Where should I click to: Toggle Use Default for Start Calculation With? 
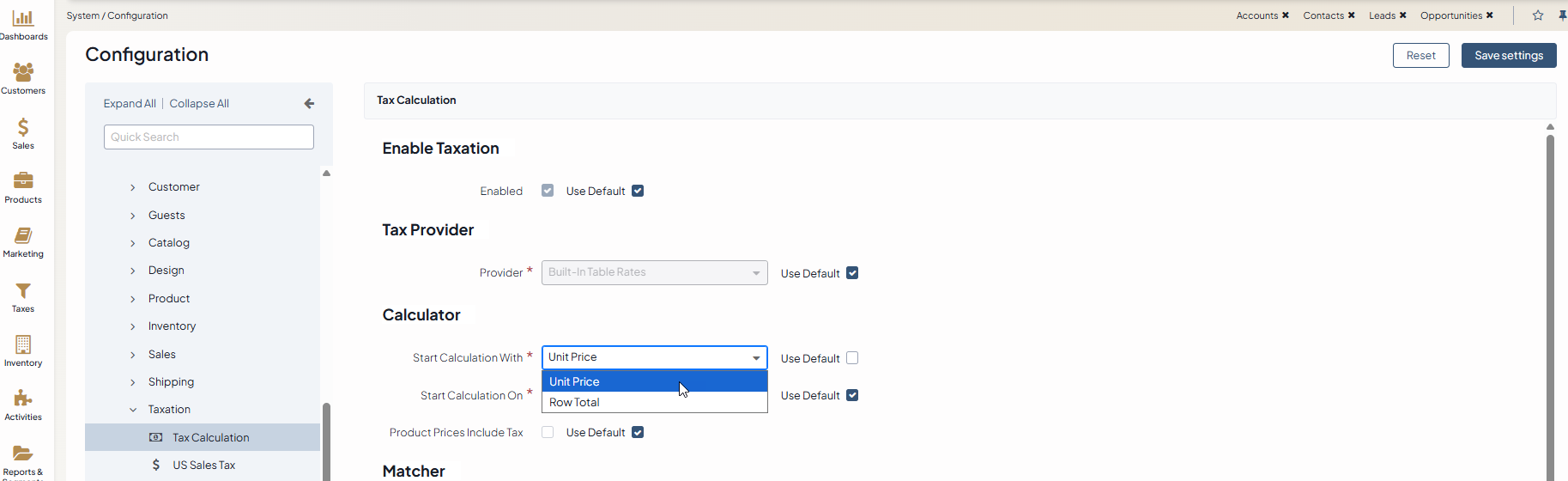pyautogui.click(x=852, y=358)
